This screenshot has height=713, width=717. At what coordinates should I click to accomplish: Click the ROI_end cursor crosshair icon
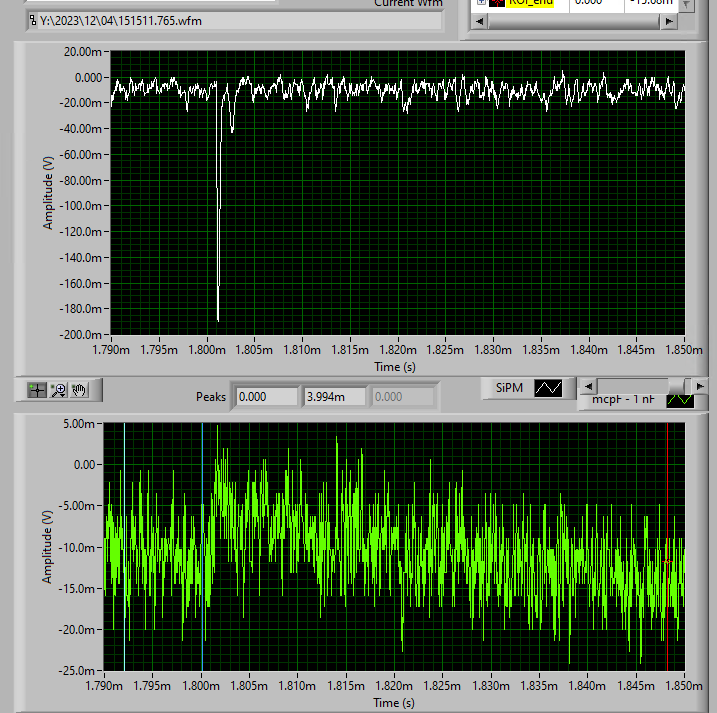[497, 3]
